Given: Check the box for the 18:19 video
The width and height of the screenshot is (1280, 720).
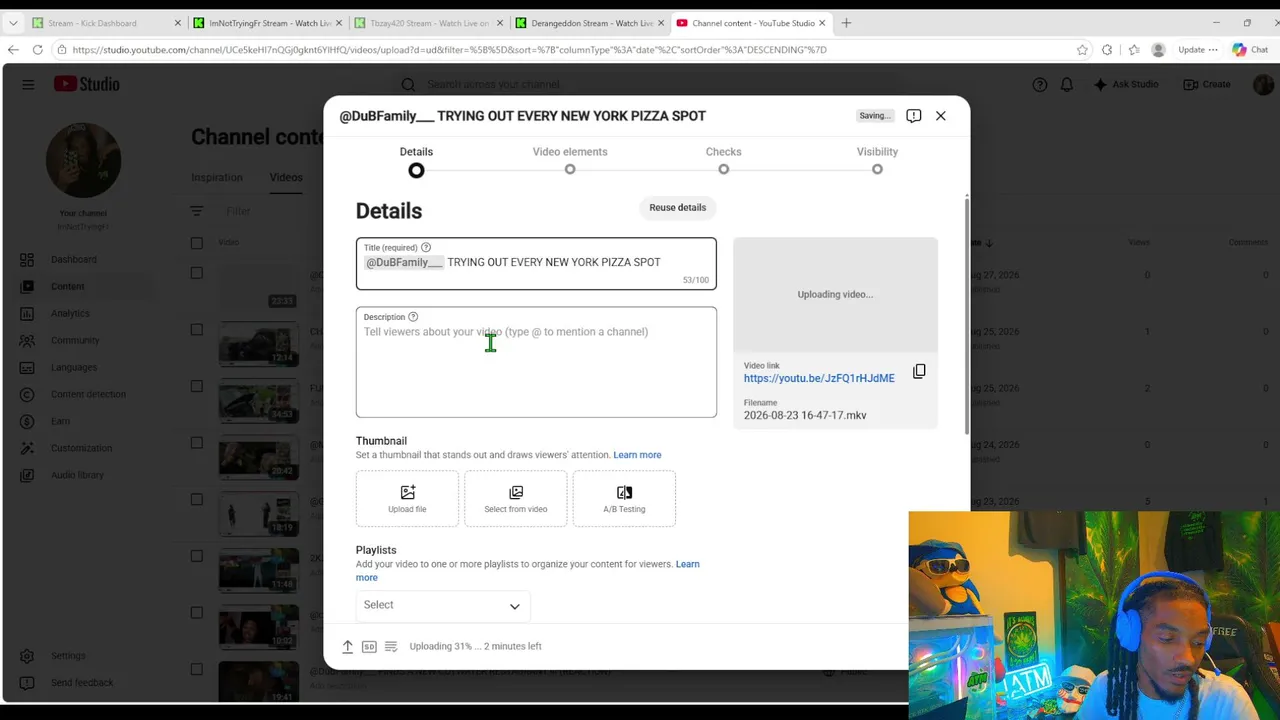Looking at the screenshot, I should (197, 500).
